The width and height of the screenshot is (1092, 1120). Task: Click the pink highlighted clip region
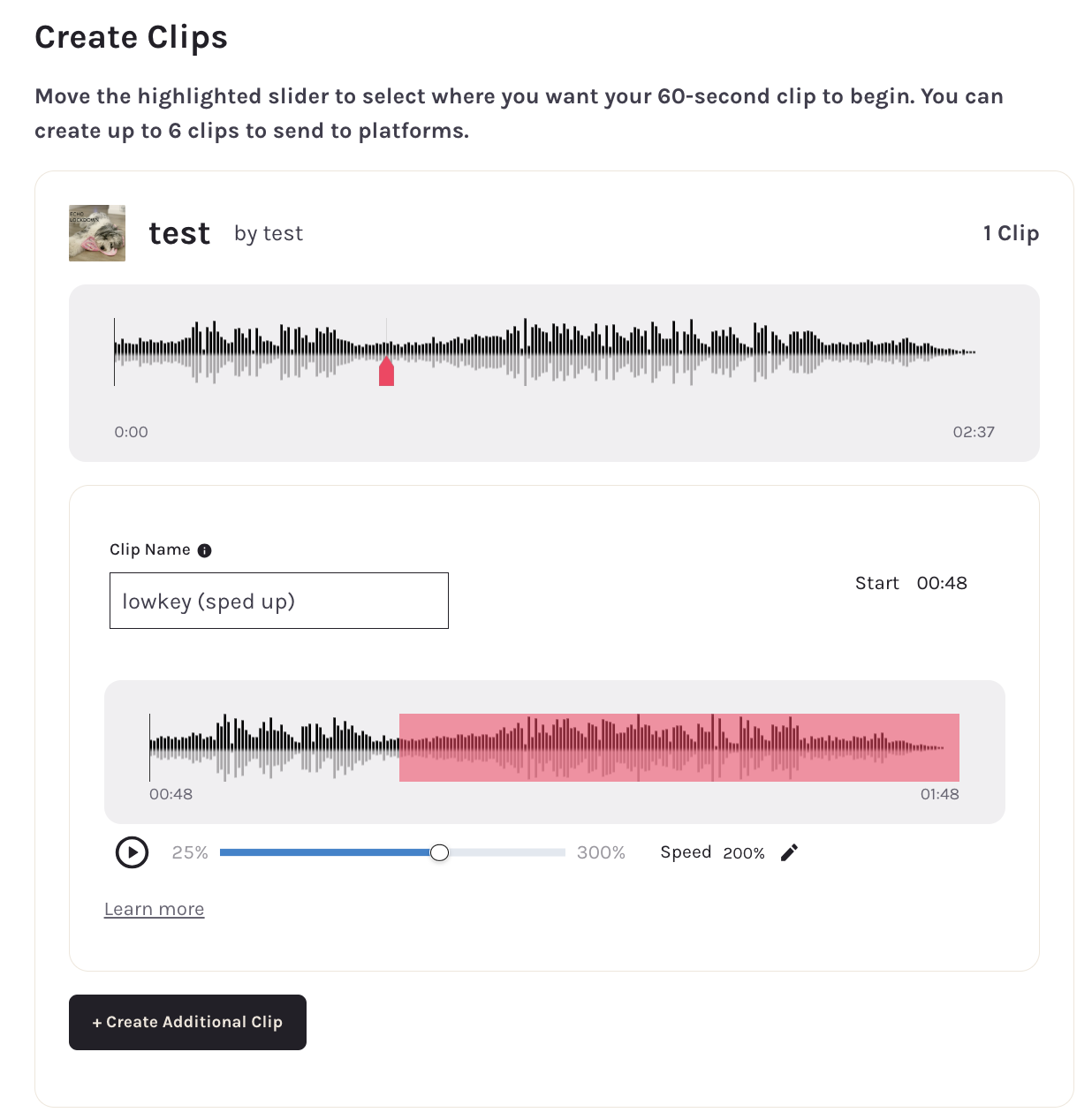[679, 747]
